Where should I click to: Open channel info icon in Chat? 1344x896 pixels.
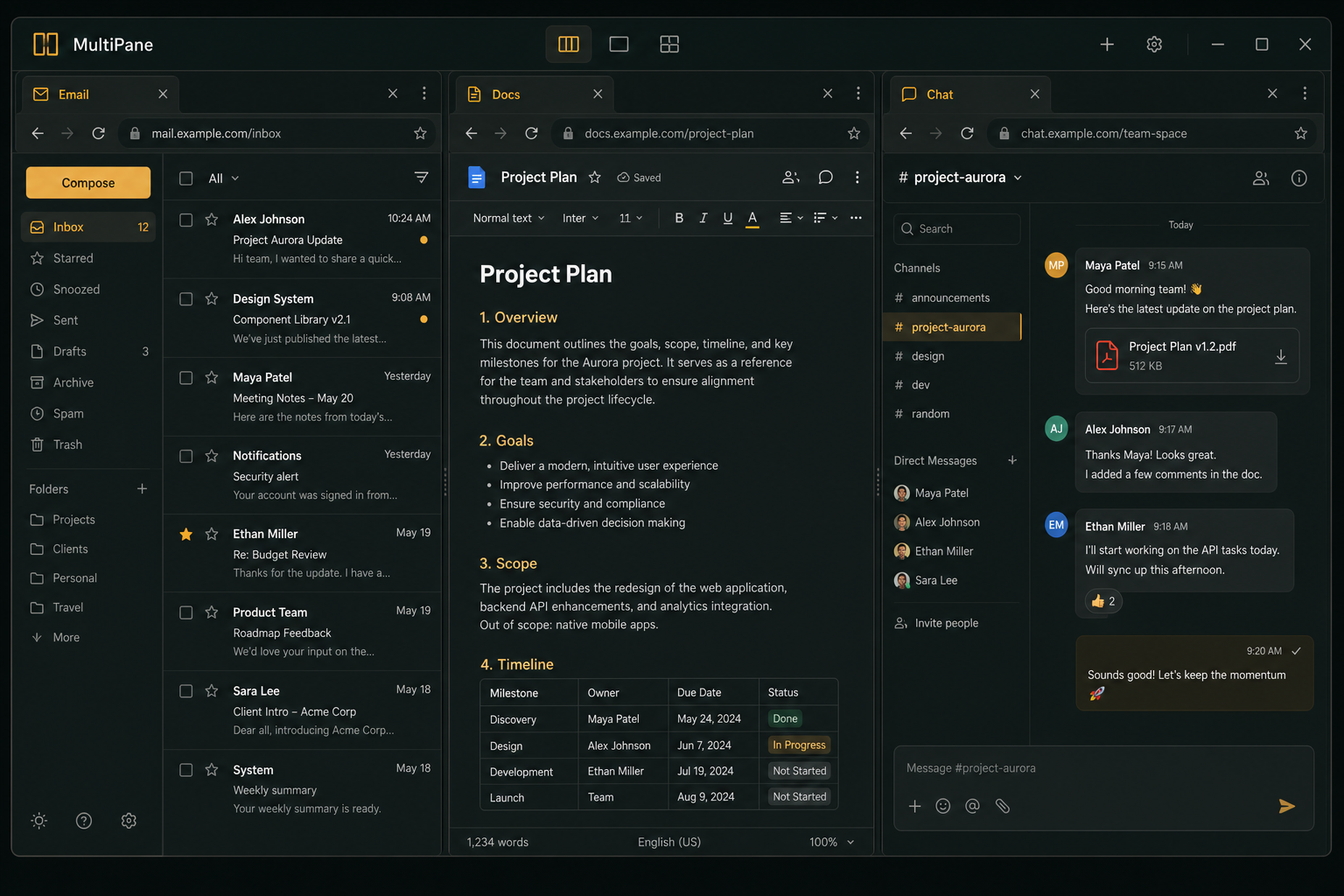(1299, 178)
